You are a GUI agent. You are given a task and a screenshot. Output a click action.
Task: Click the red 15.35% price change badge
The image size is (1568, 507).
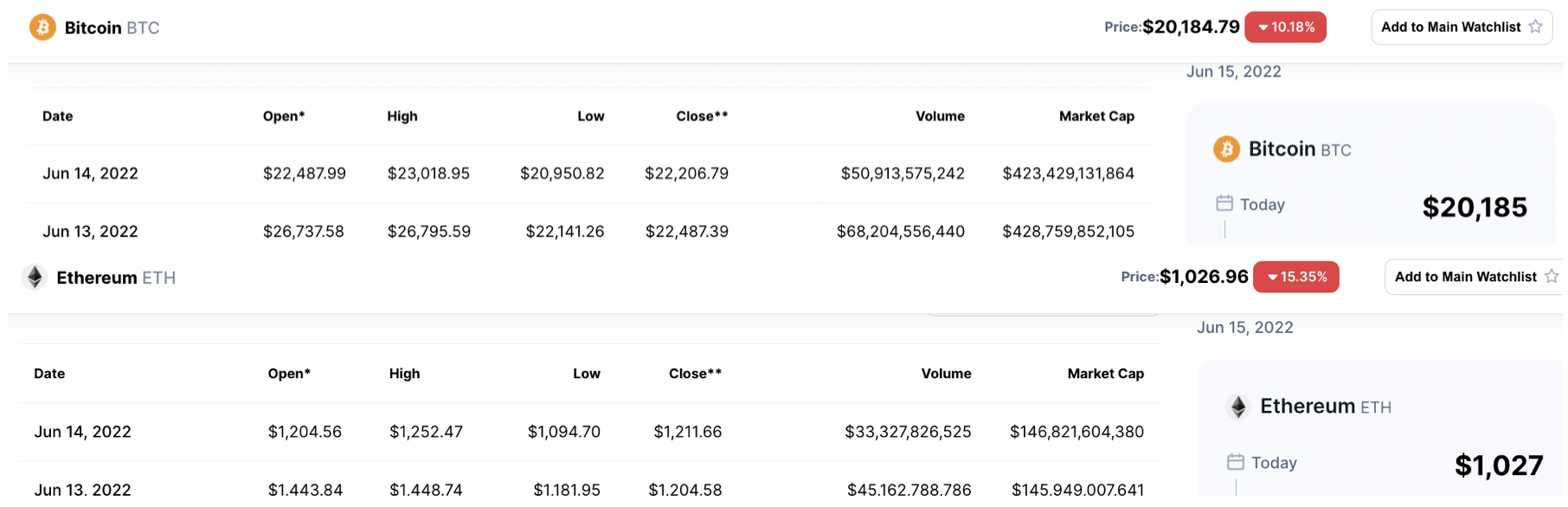(1295, 277)
